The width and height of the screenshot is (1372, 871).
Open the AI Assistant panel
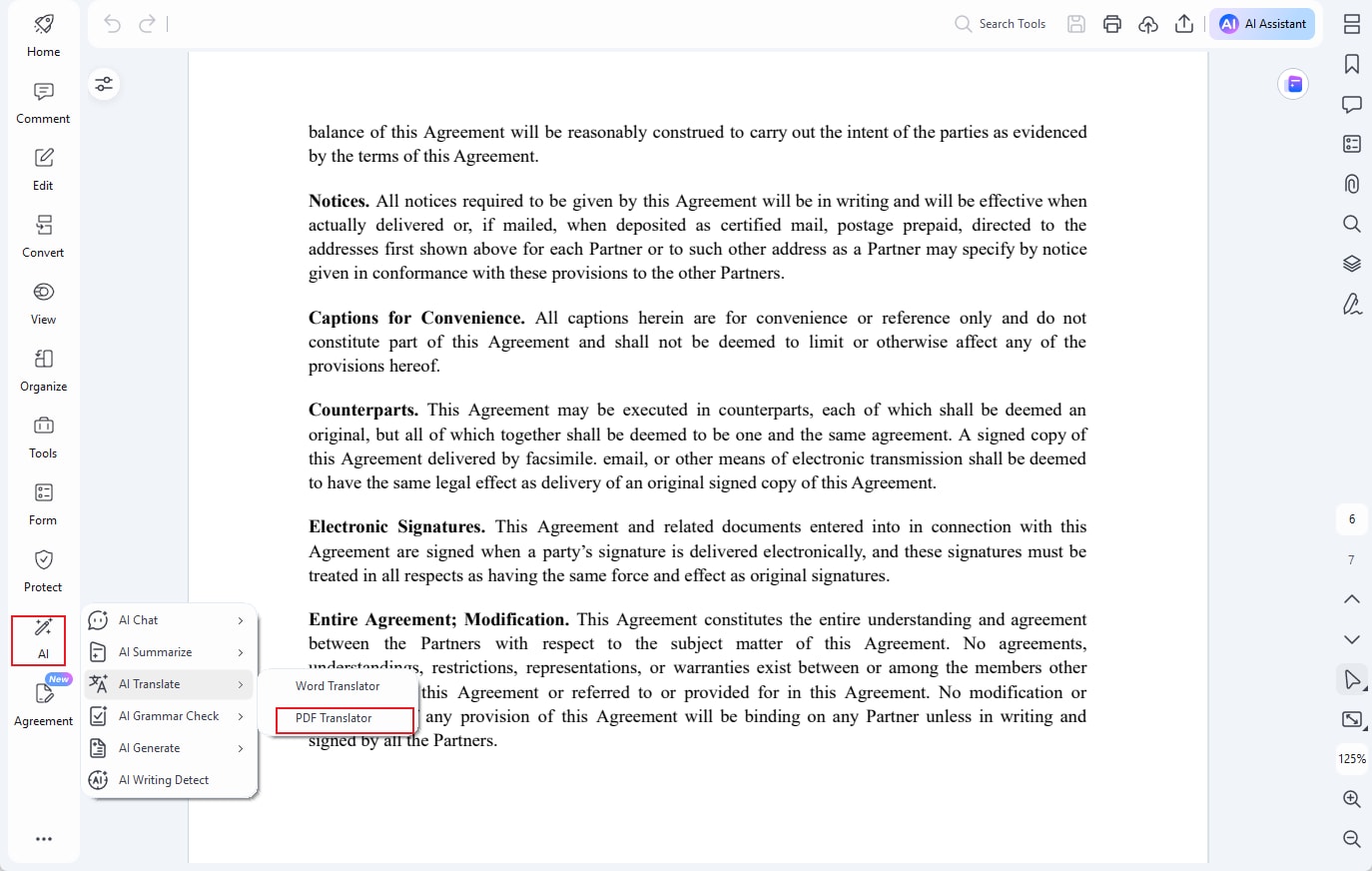(1262, 24)
